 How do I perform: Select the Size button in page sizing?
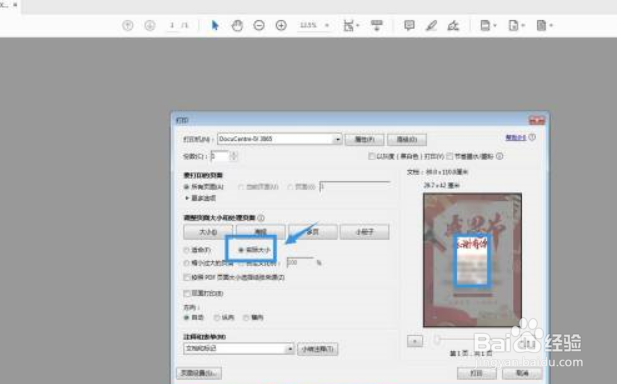208,232
